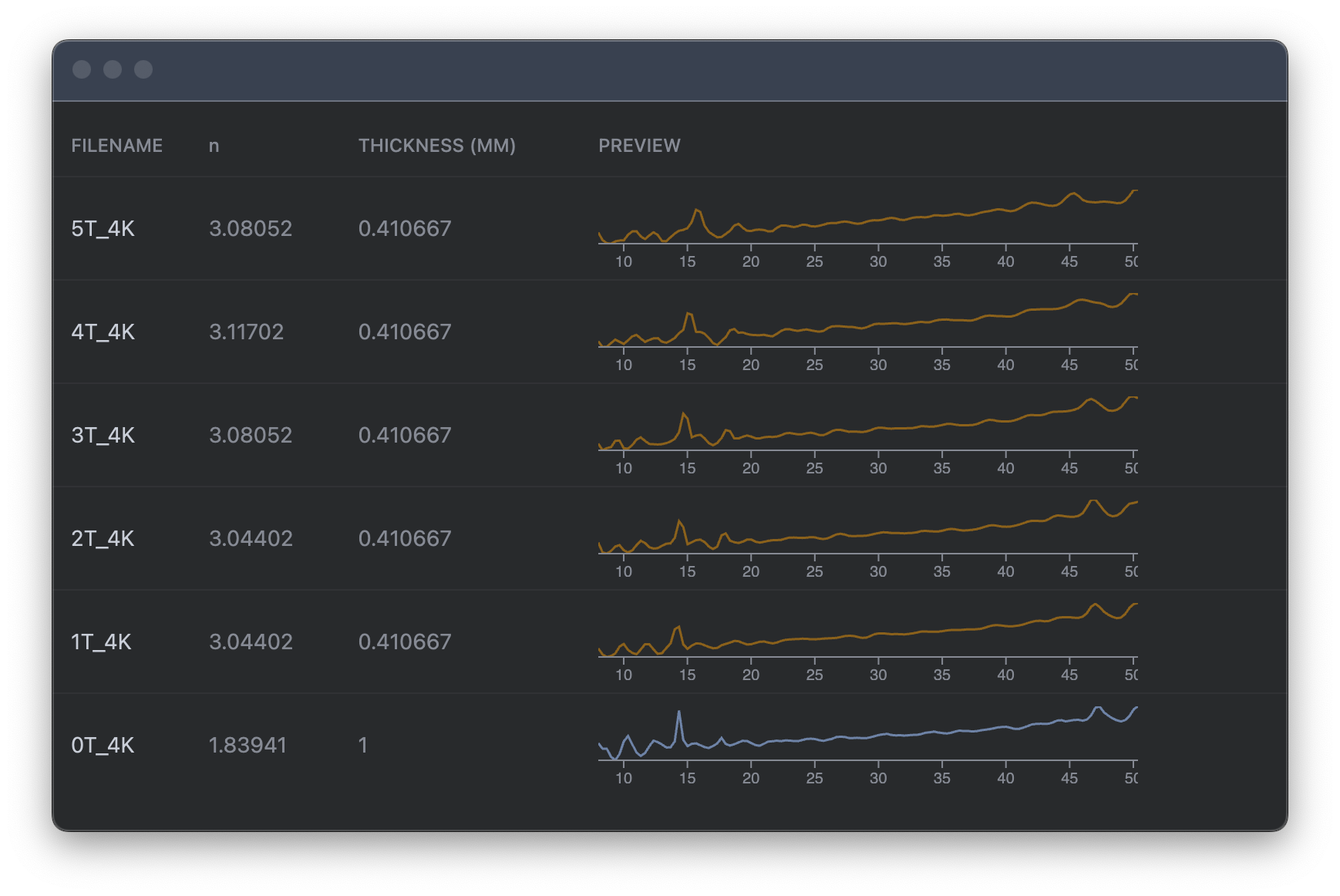Open the 2T_4K spectrum preview chart

(868, 538)
